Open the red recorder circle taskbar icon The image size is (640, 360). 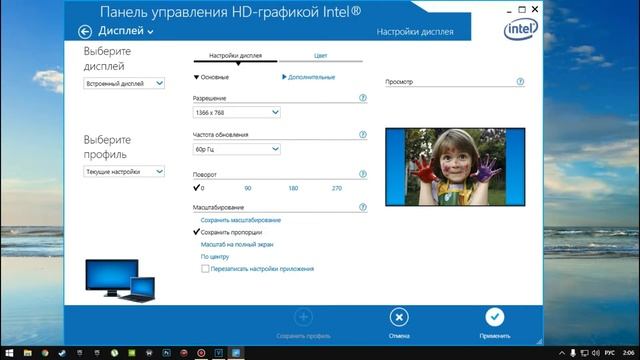coord(201,353)
